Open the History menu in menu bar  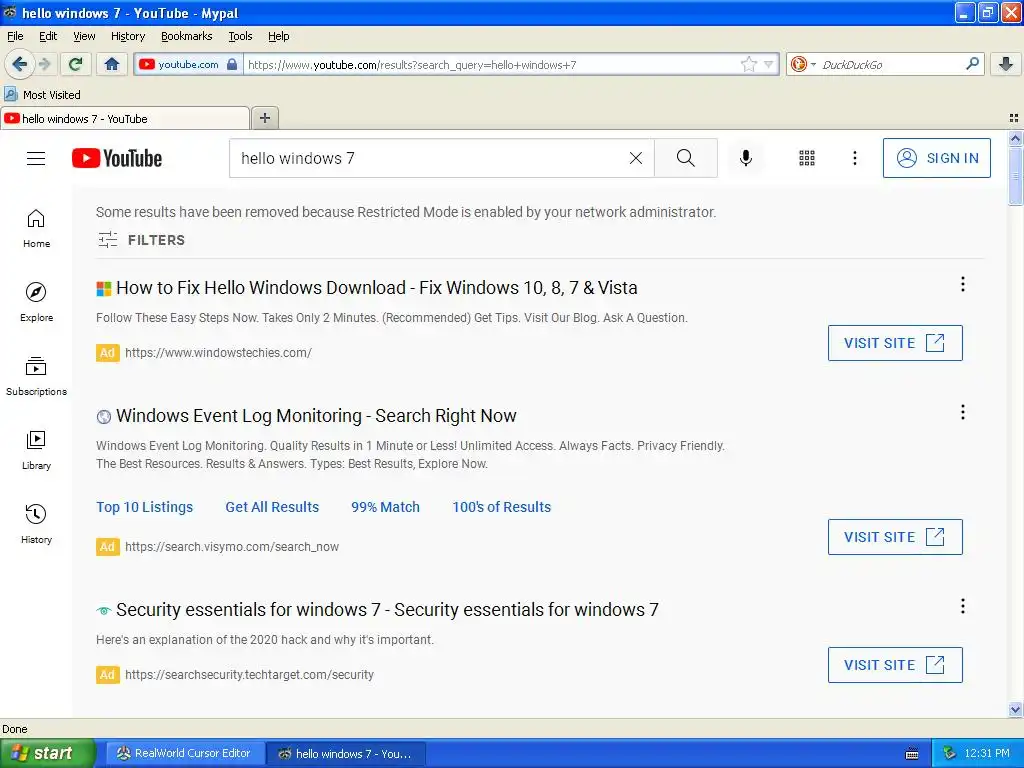pyautogui.click(x=127, y=36)
